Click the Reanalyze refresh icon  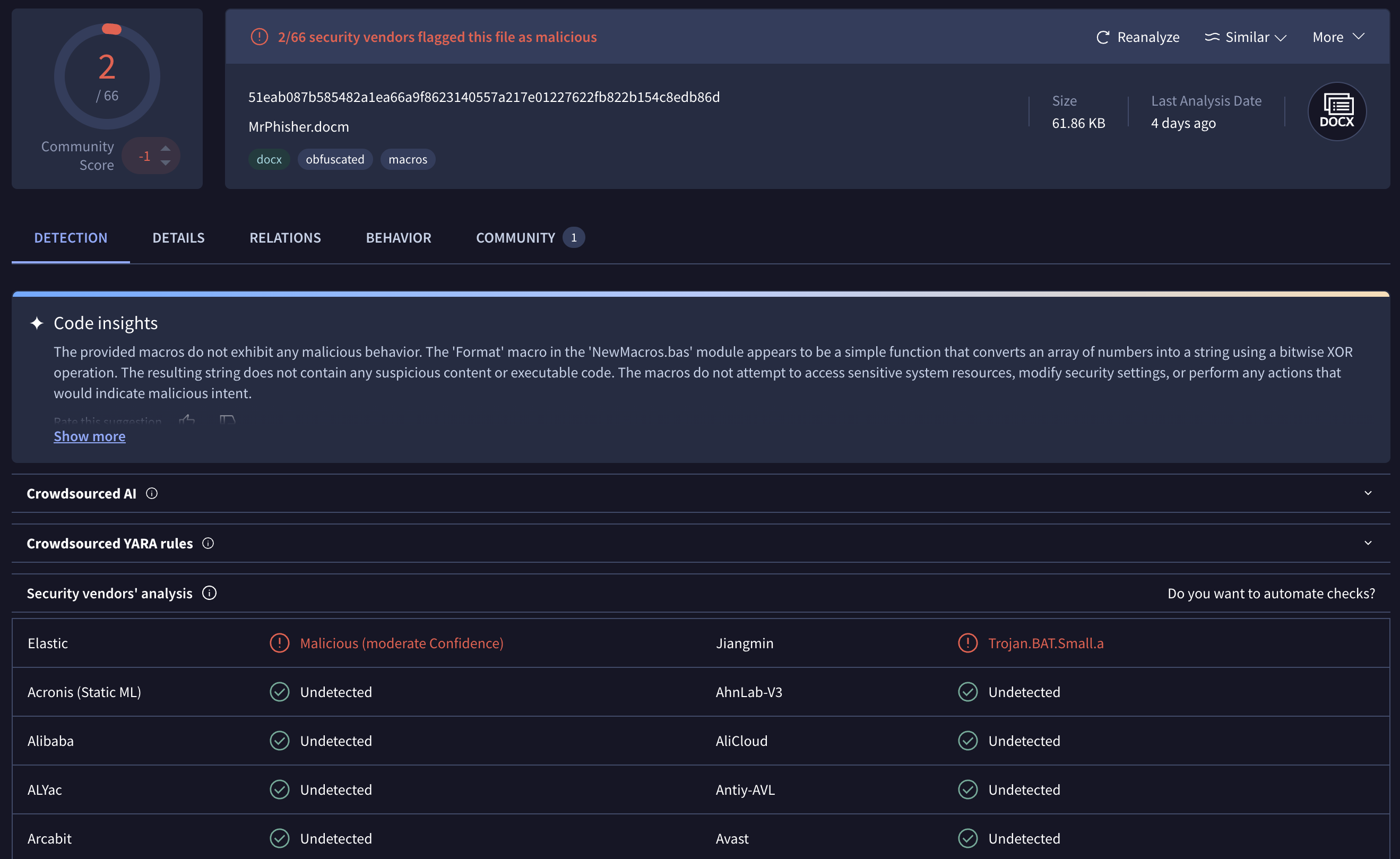[1102, 37]
